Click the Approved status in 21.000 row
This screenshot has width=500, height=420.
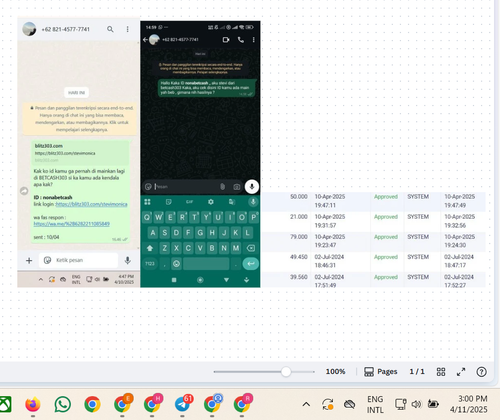(386, 217)
